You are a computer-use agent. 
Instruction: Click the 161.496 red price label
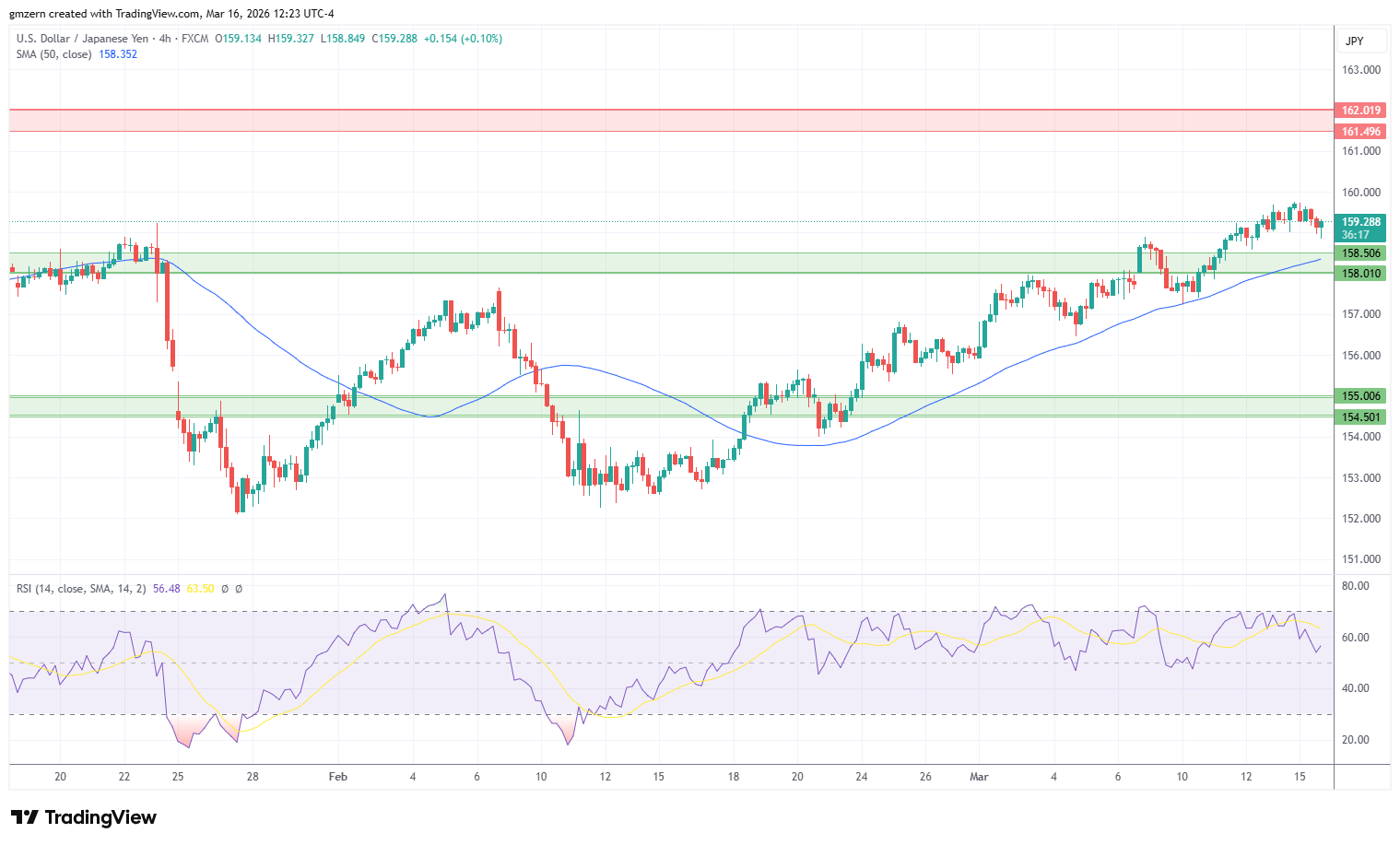[1360, 132]
